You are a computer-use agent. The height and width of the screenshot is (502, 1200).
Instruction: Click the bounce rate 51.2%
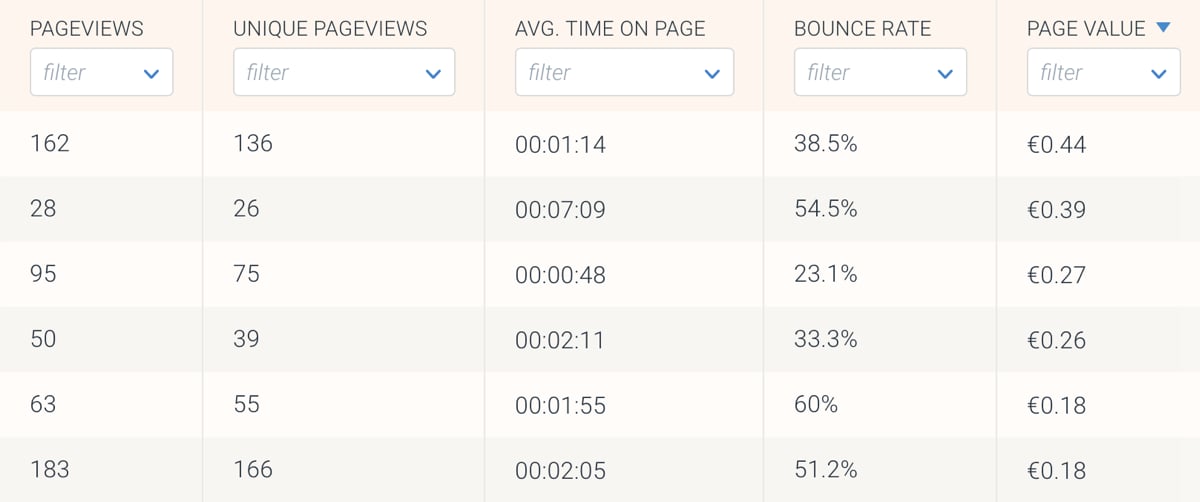(x=825, y=469)
